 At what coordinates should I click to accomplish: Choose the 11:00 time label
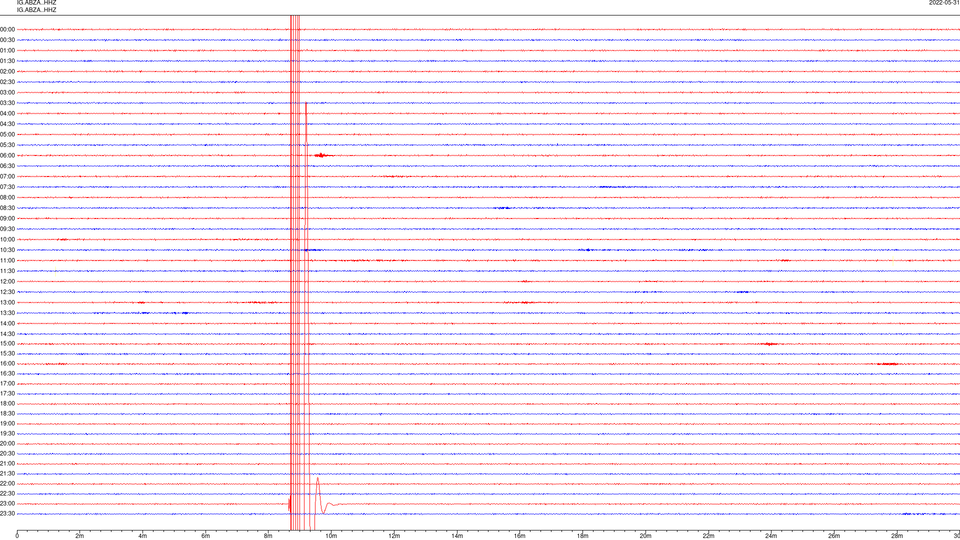point(7,260)
